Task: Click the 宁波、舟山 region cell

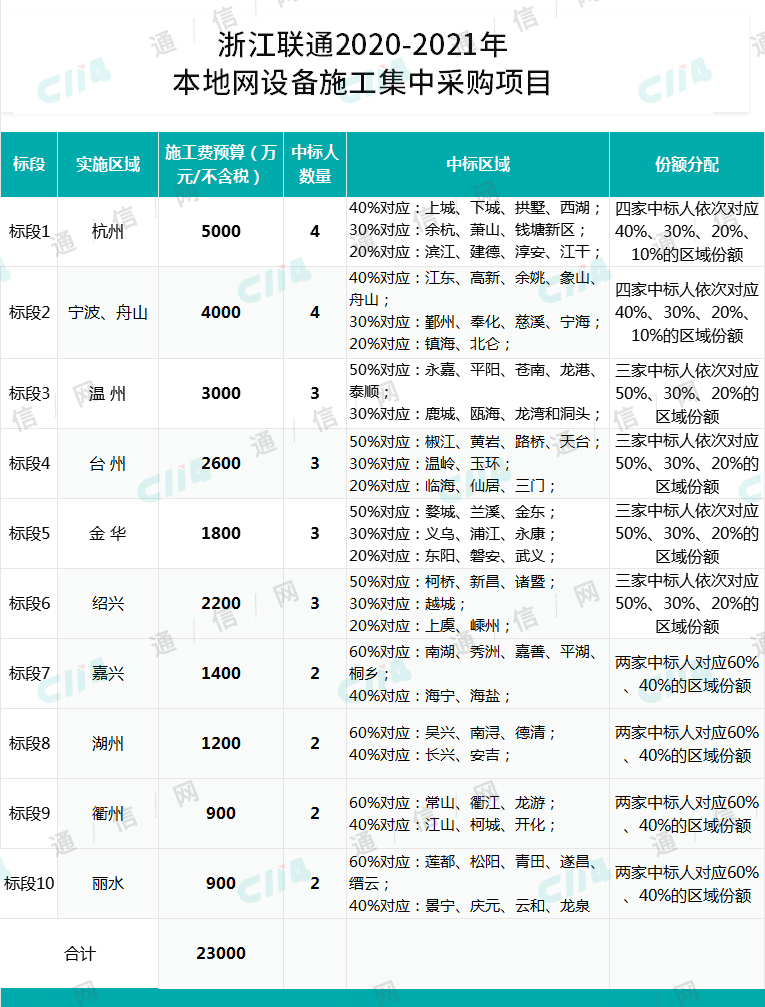Action: click(108, 312)
